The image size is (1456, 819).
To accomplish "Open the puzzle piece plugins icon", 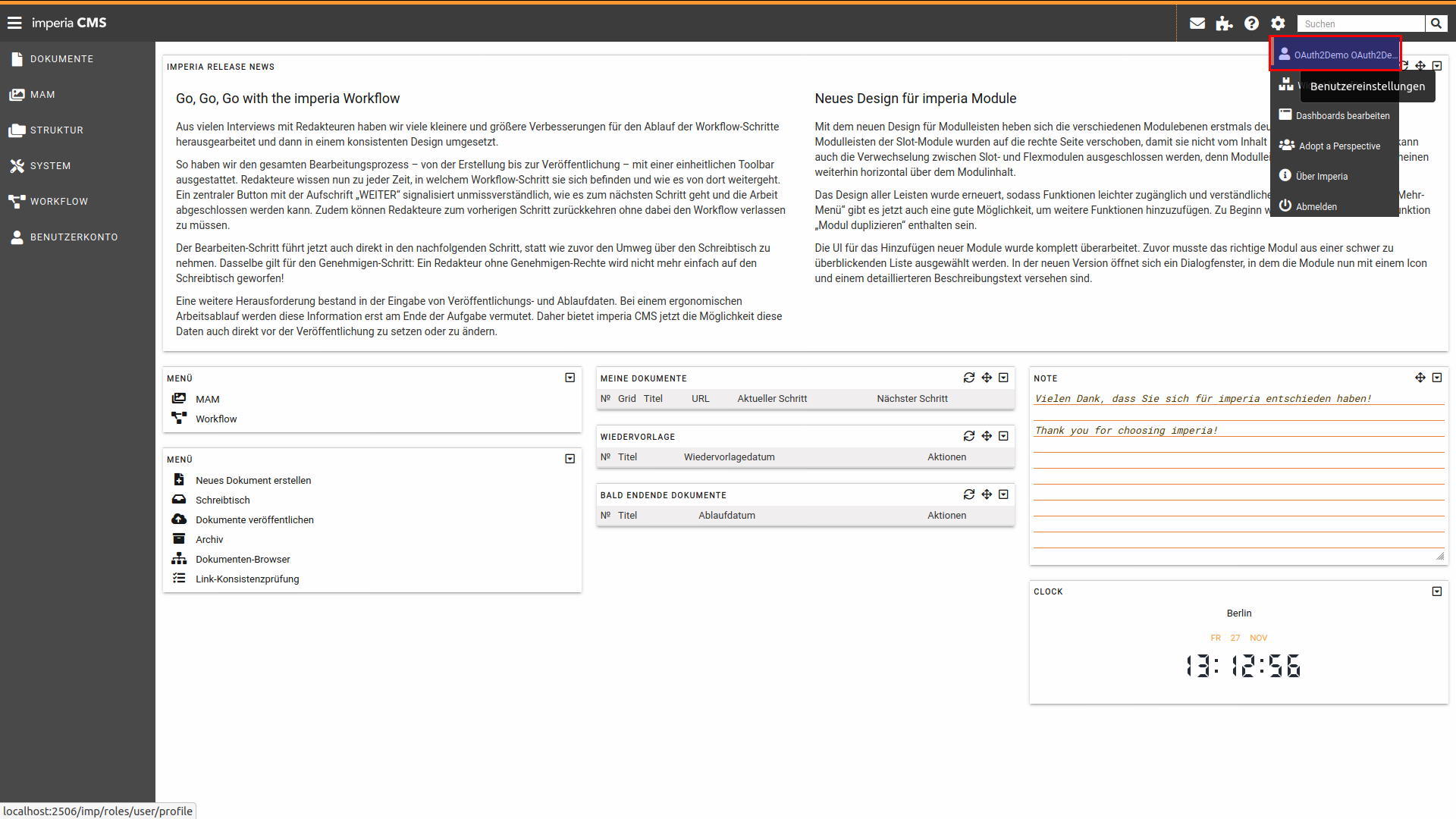I will (1224, 24).
